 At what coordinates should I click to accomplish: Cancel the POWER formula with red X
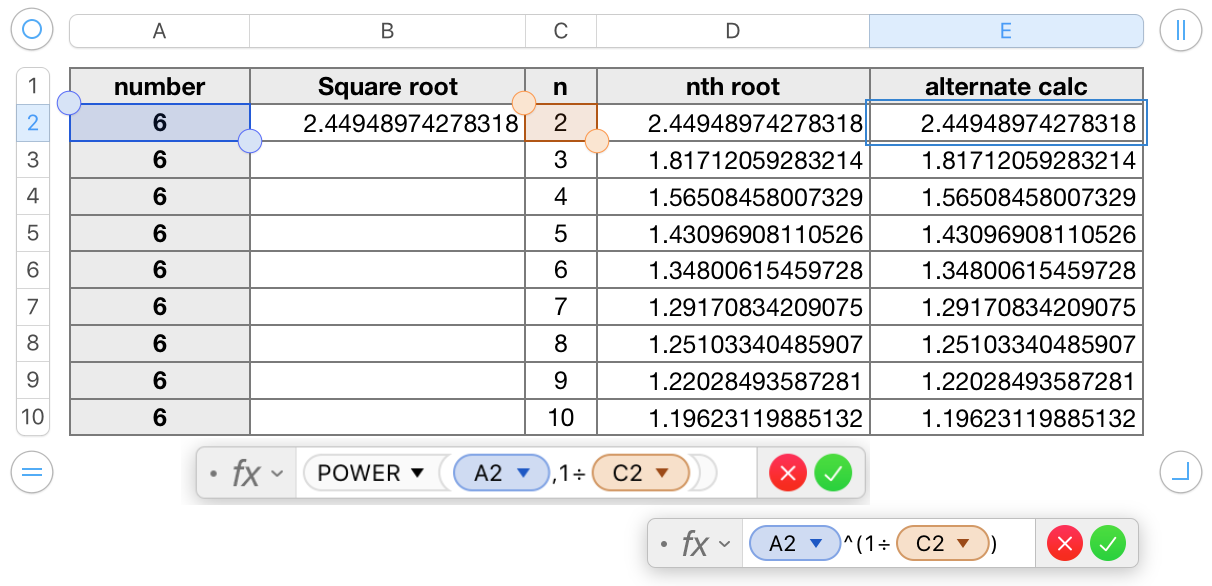coord(788,473)
